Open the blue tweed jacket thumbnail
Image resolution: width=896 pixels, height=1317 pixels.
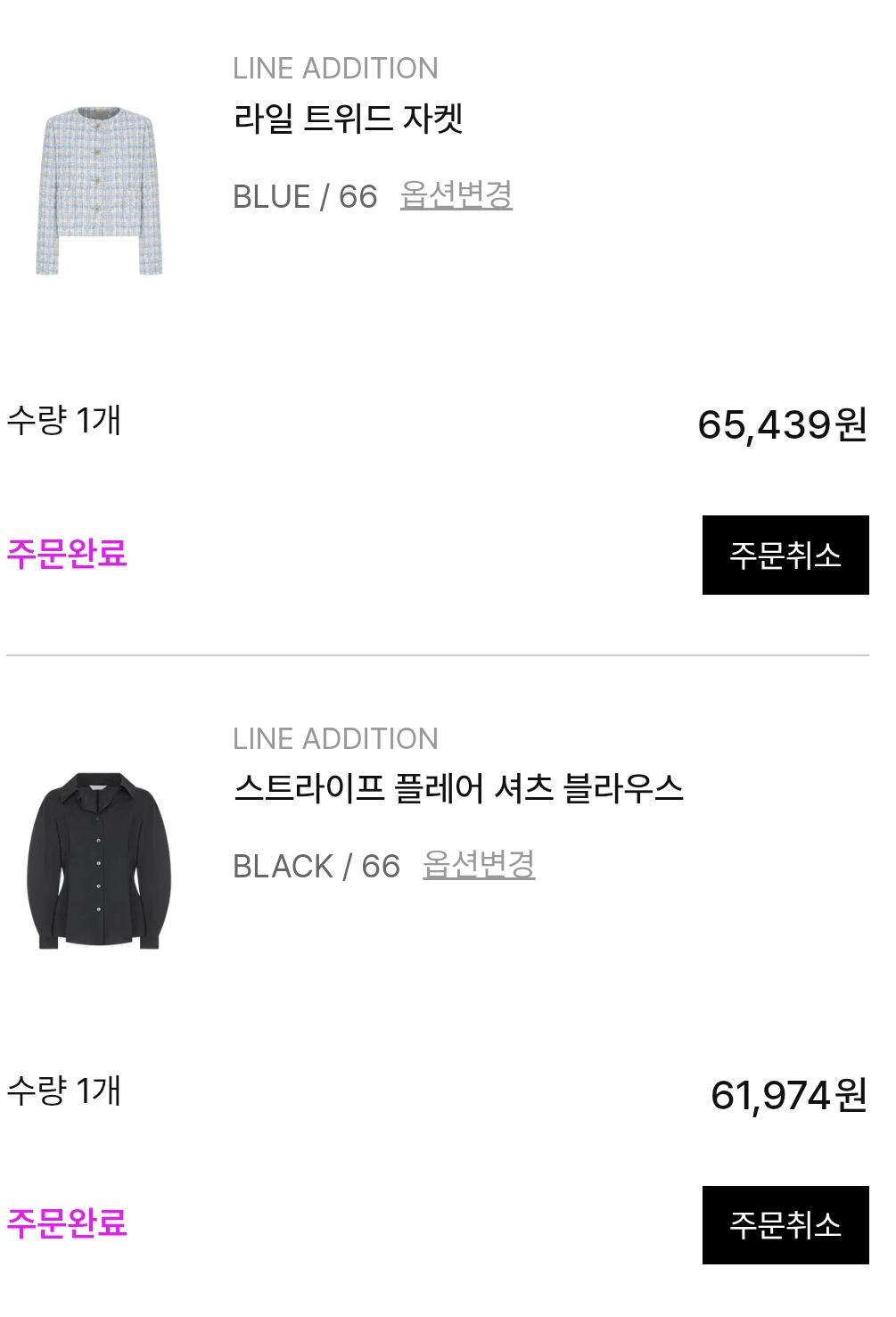coord(99,191)
